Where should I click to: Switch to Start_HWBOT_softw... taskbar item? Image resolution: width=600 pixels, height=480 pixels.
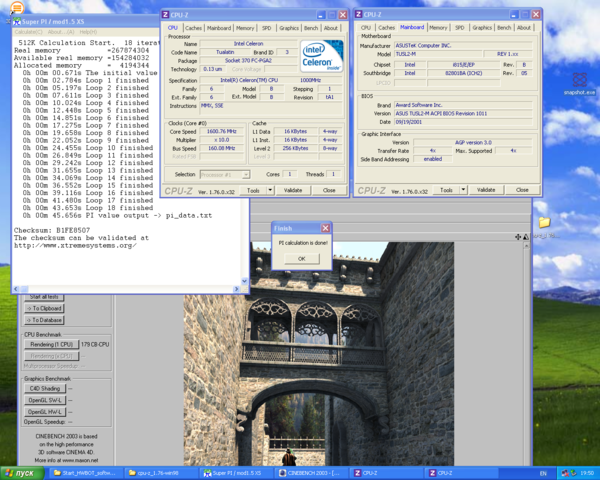coord(85,473)
